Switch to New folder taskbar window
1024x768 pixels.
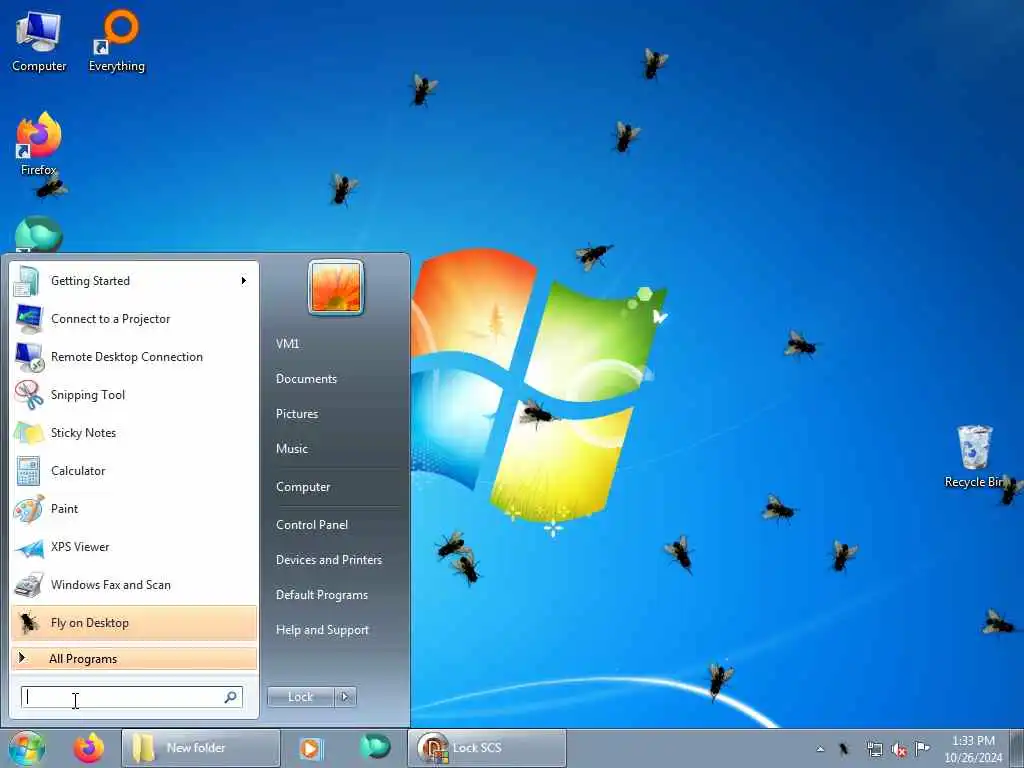click(200, 748)
